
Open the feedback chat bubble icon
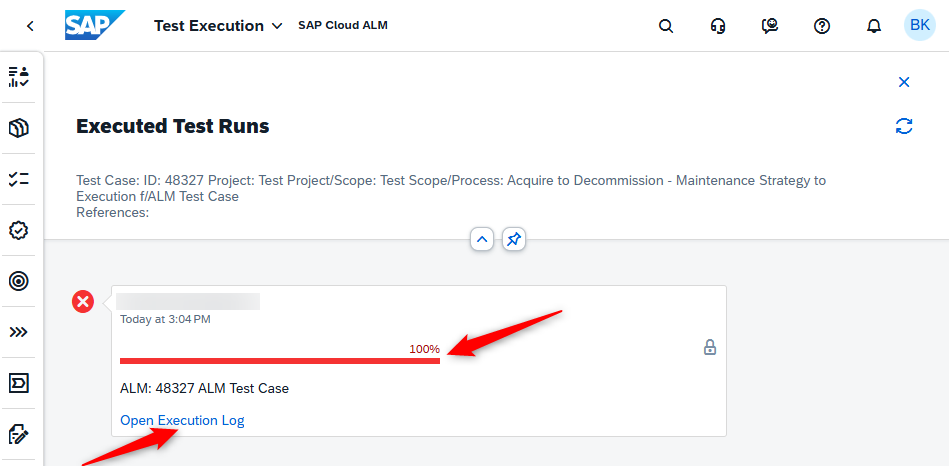pos(770,26)
